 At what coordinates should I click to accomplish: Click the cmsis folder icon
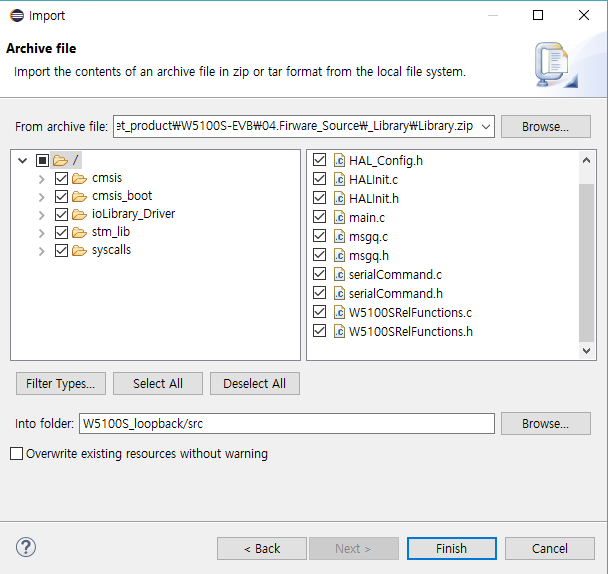(79, 178)
